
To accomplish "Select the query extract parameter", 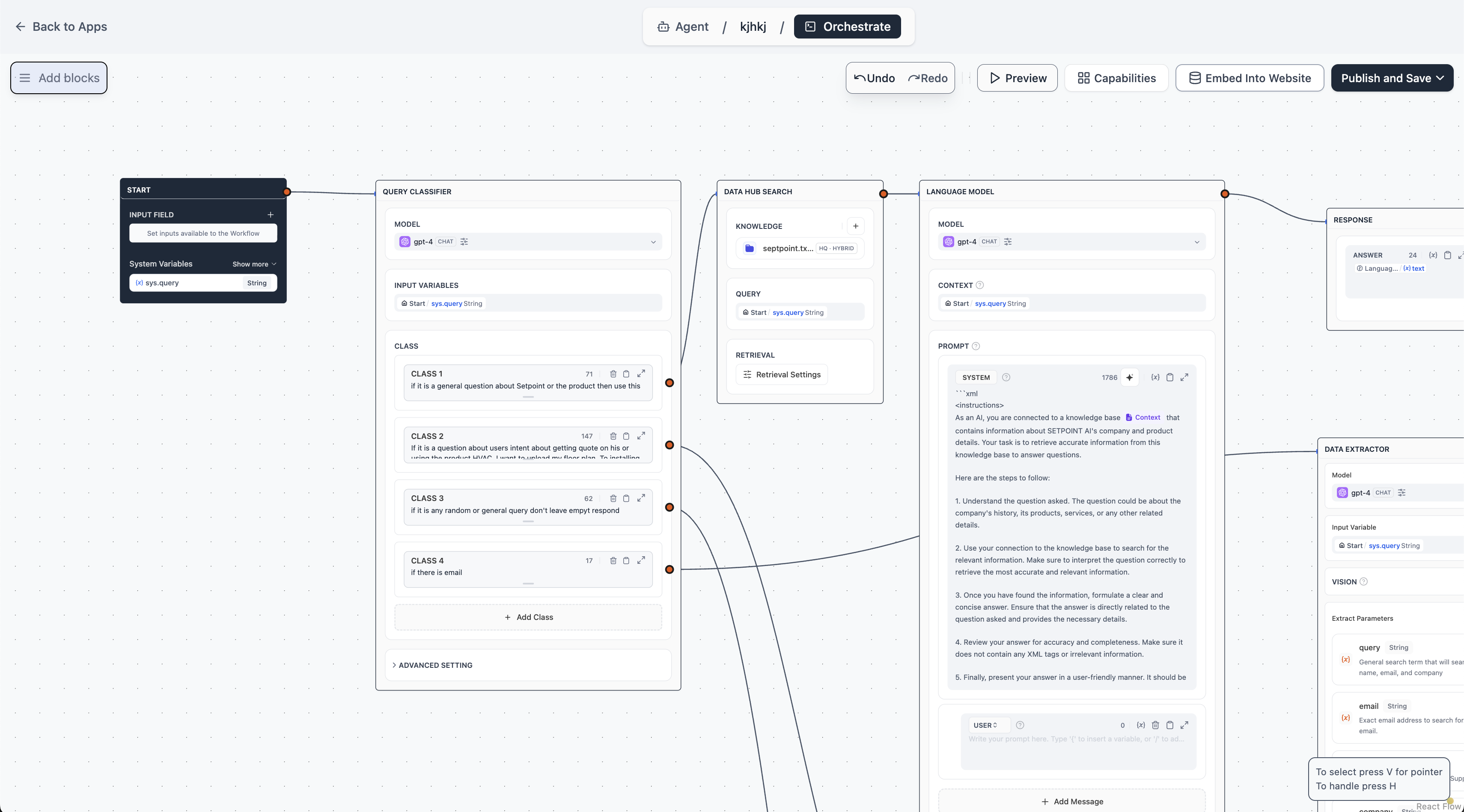I will [1398, 659].
